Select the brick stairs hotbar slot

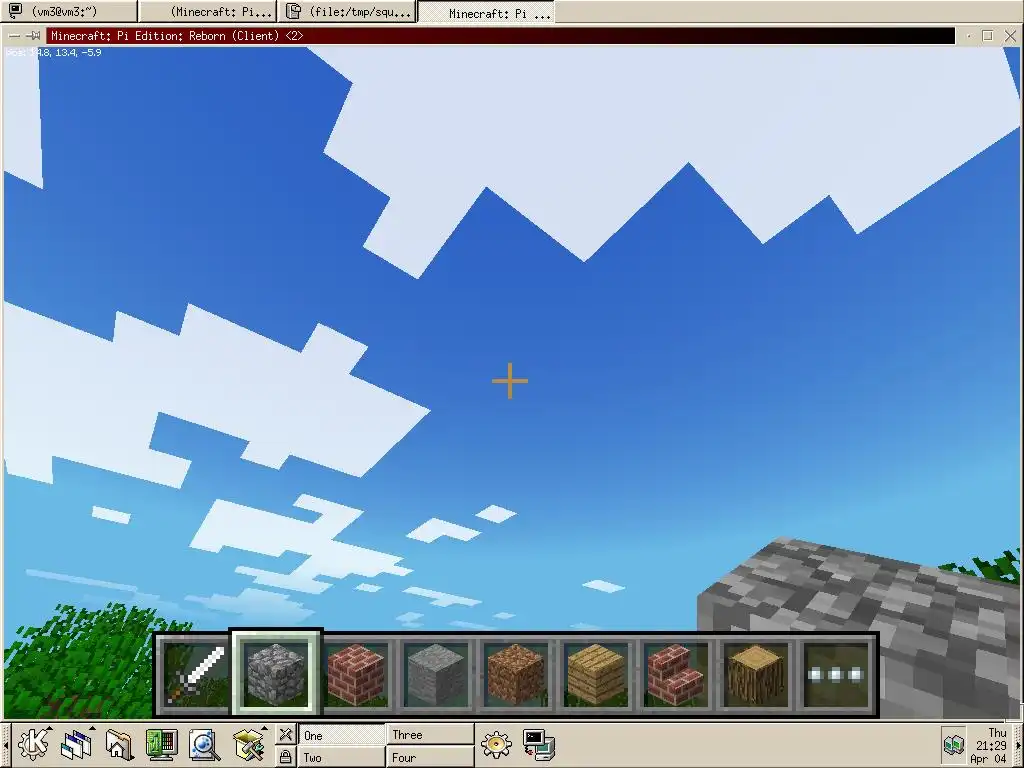(x=675, y=674)
